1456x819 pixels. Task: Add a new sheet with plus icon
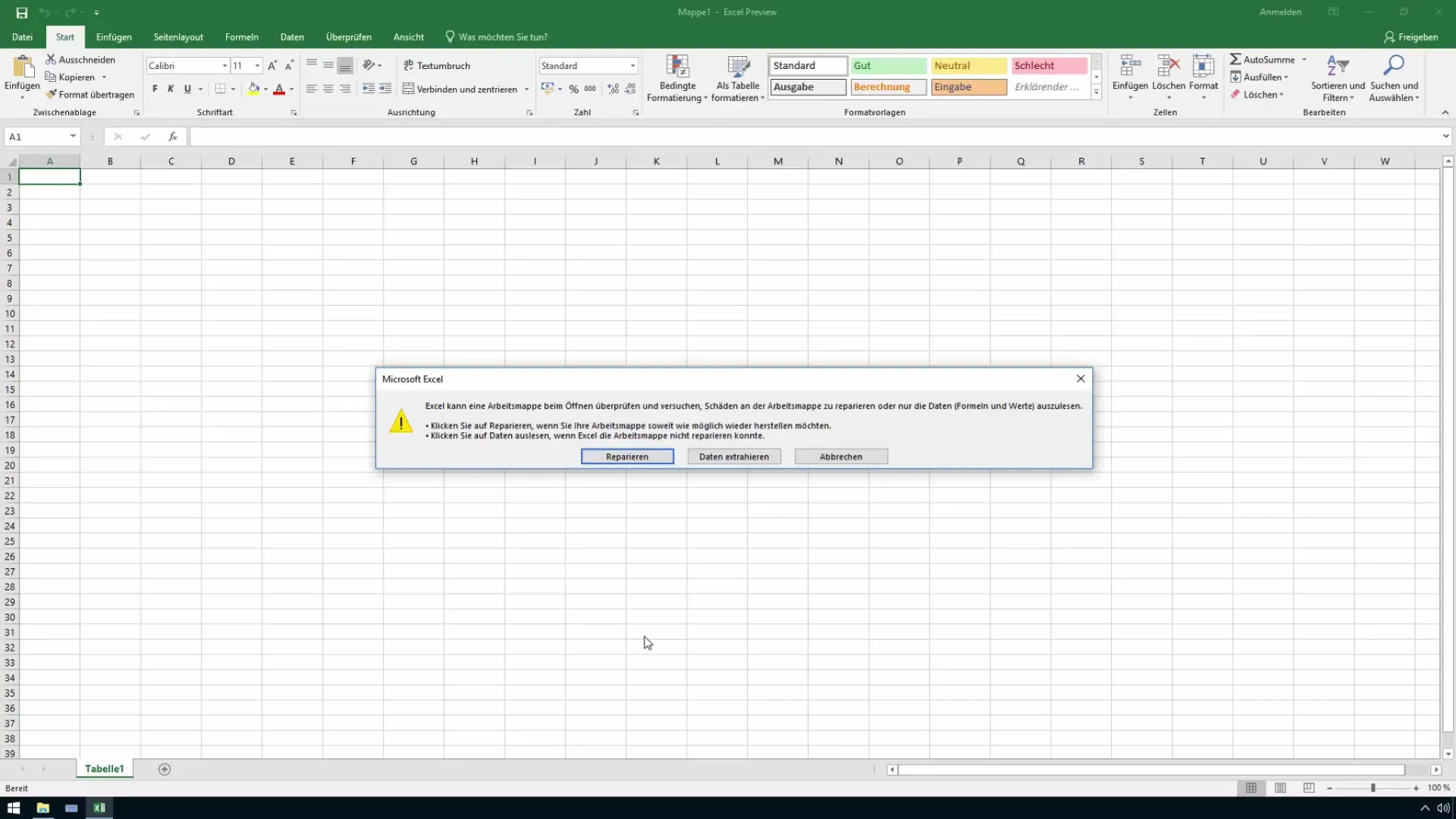pos(165,769)
